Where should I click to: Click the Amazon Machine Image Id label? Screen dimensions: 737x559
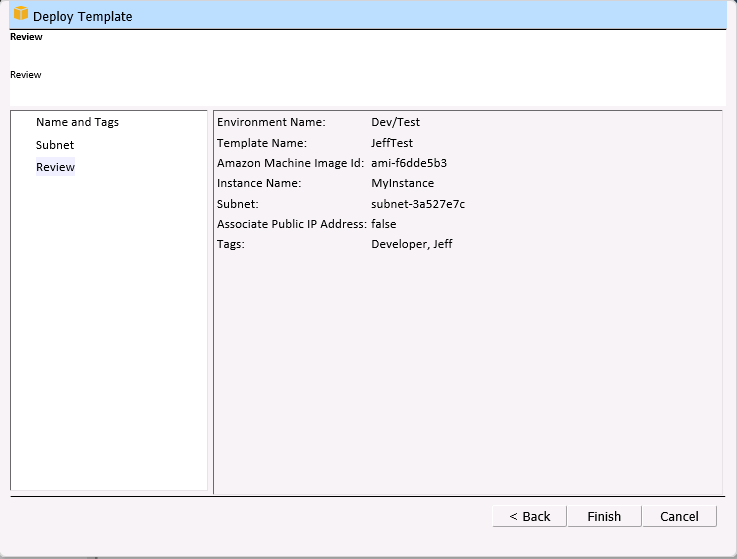coord(290,163)
